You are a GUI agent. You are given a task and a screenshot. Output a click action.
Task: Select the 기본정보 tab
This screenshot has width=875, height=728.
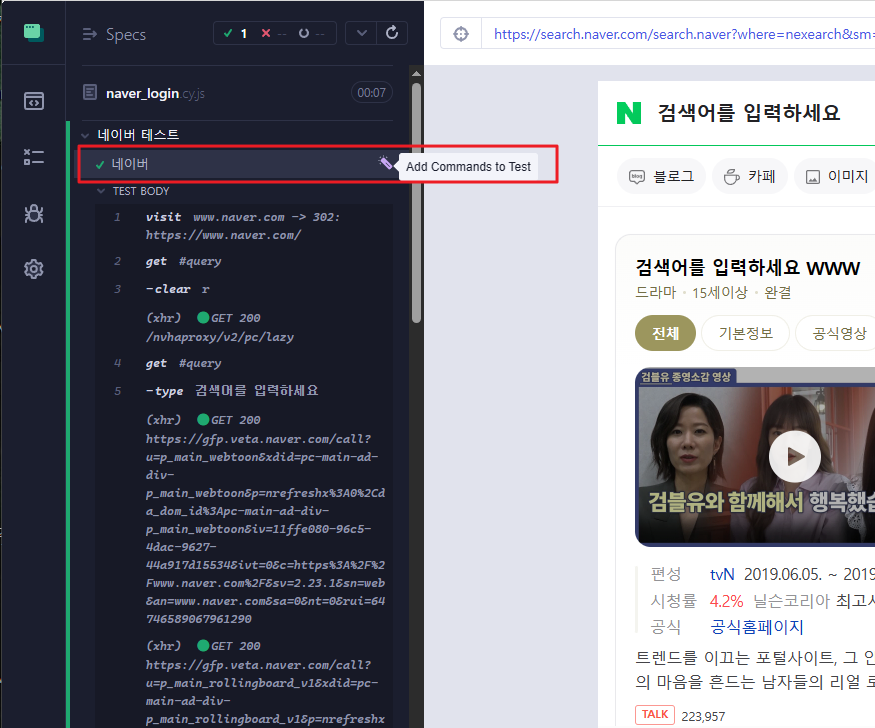746,333
